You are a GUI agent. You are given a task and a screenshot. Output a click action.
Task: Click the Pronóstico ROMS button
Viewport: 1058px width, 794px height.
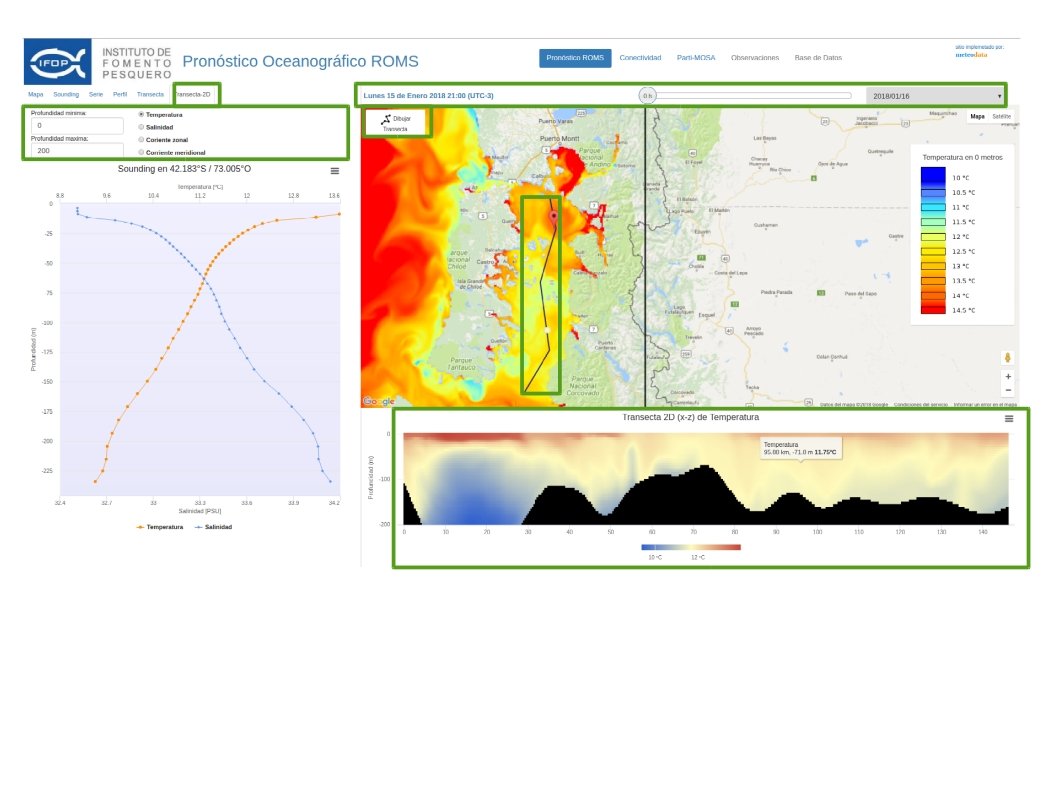575,58
